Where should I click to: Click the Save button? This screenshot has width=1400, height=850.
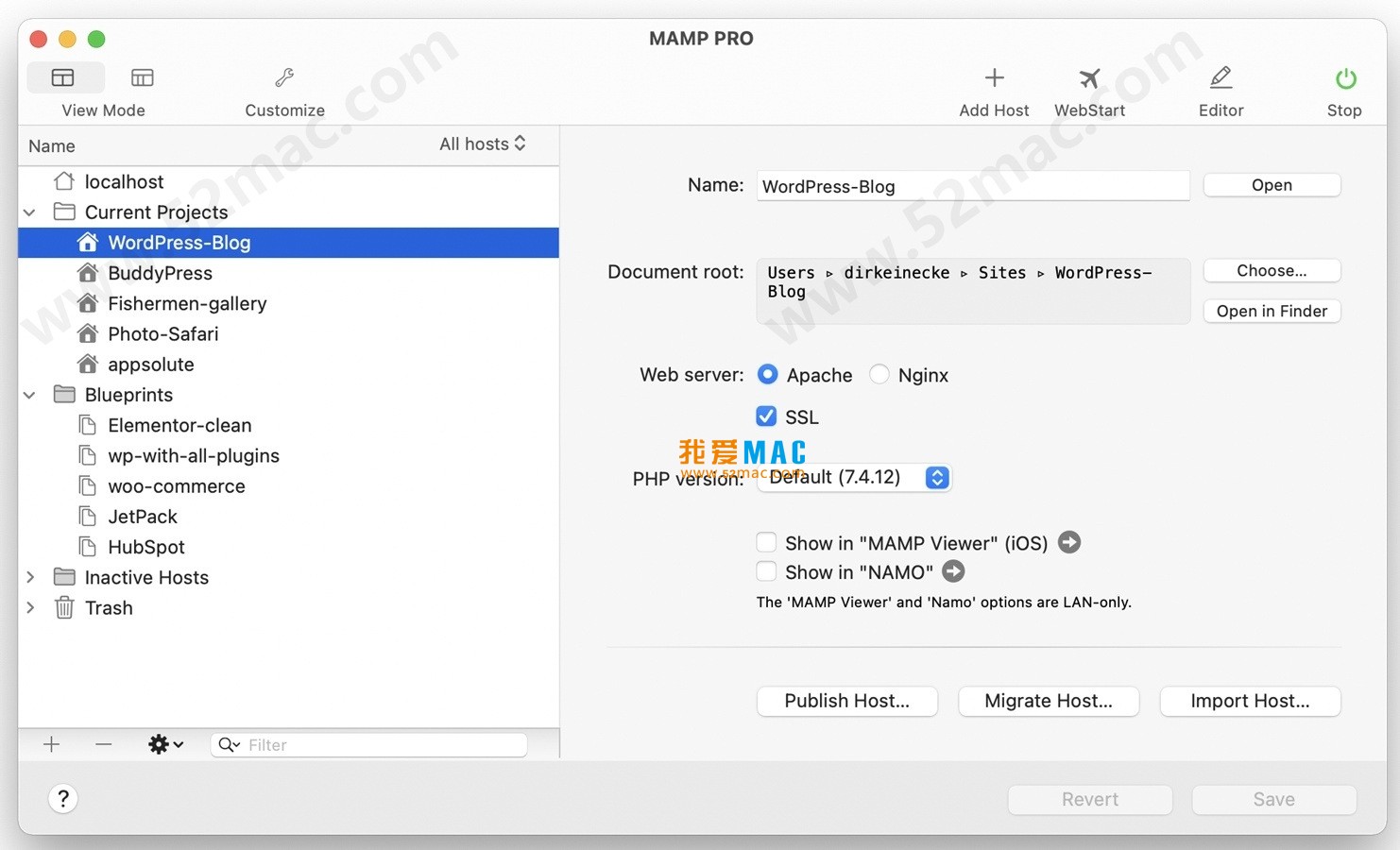(1274, 799)
